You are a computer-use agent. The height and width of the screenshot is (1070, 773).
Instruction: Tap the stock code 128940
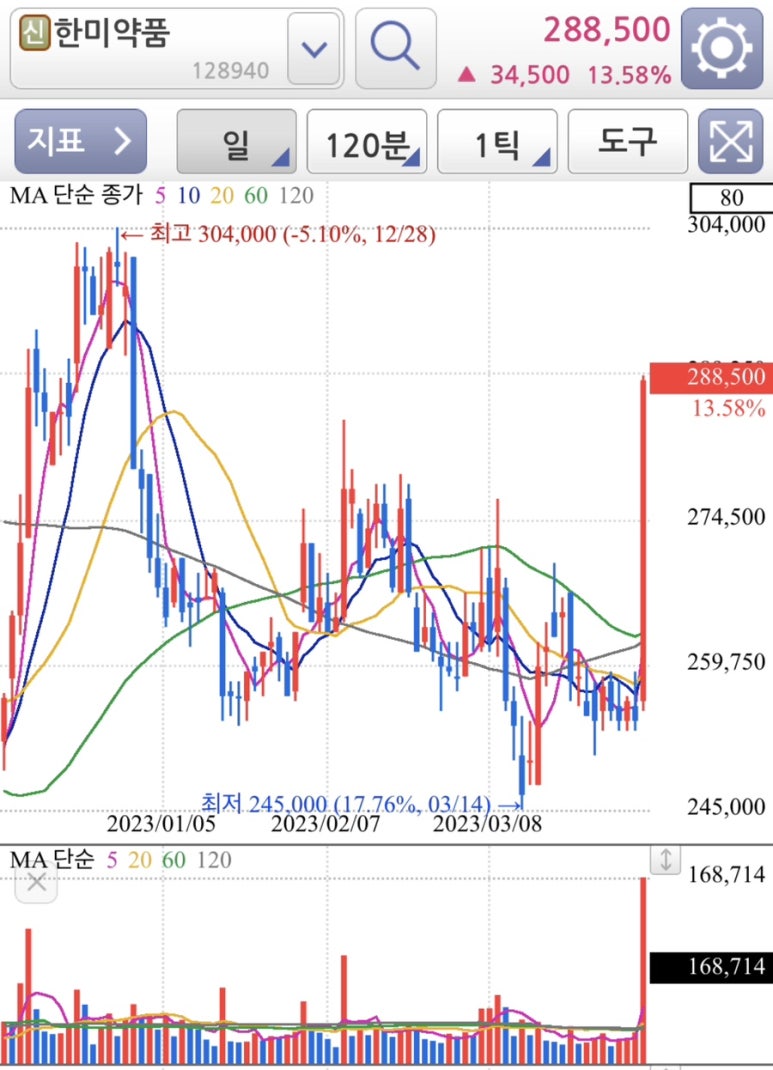(x=230, y=70)
